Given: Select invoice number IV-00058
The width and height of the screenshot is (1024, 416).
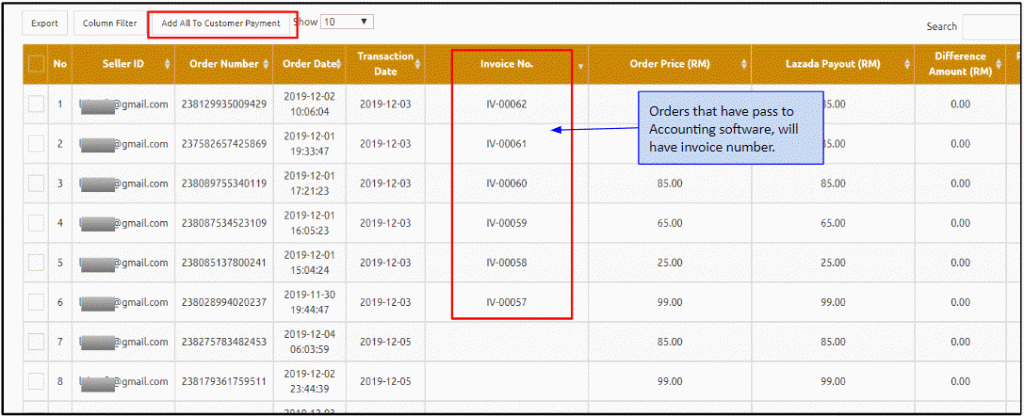Looking at the screenshot, I should tap(507, 263).
